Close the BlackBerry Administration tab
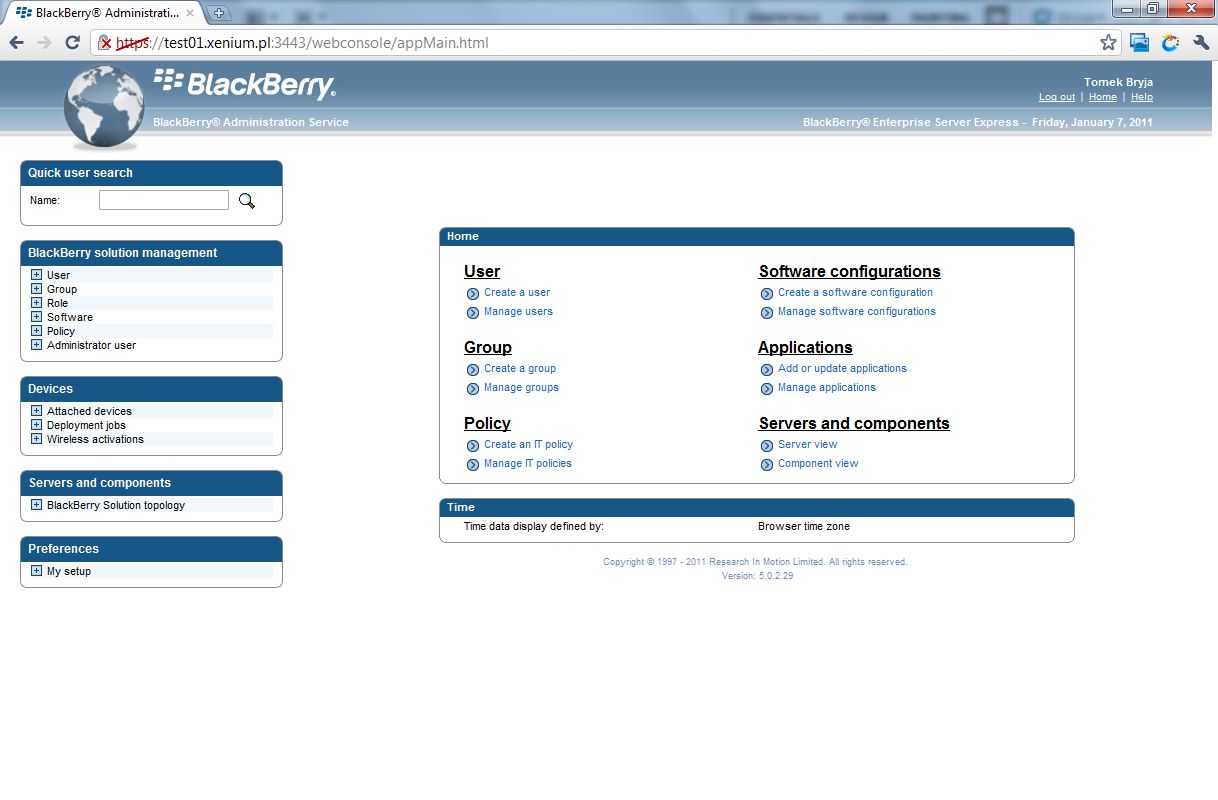This screenshot has width=1218, height=800. (x=190, y=13)
